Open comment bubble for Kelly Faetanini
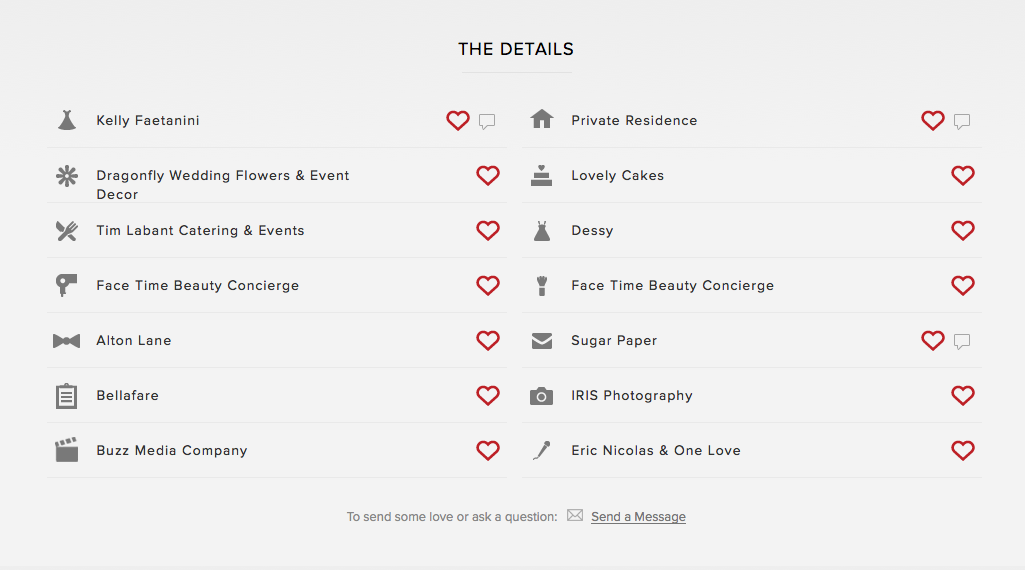 coord(487,121)
